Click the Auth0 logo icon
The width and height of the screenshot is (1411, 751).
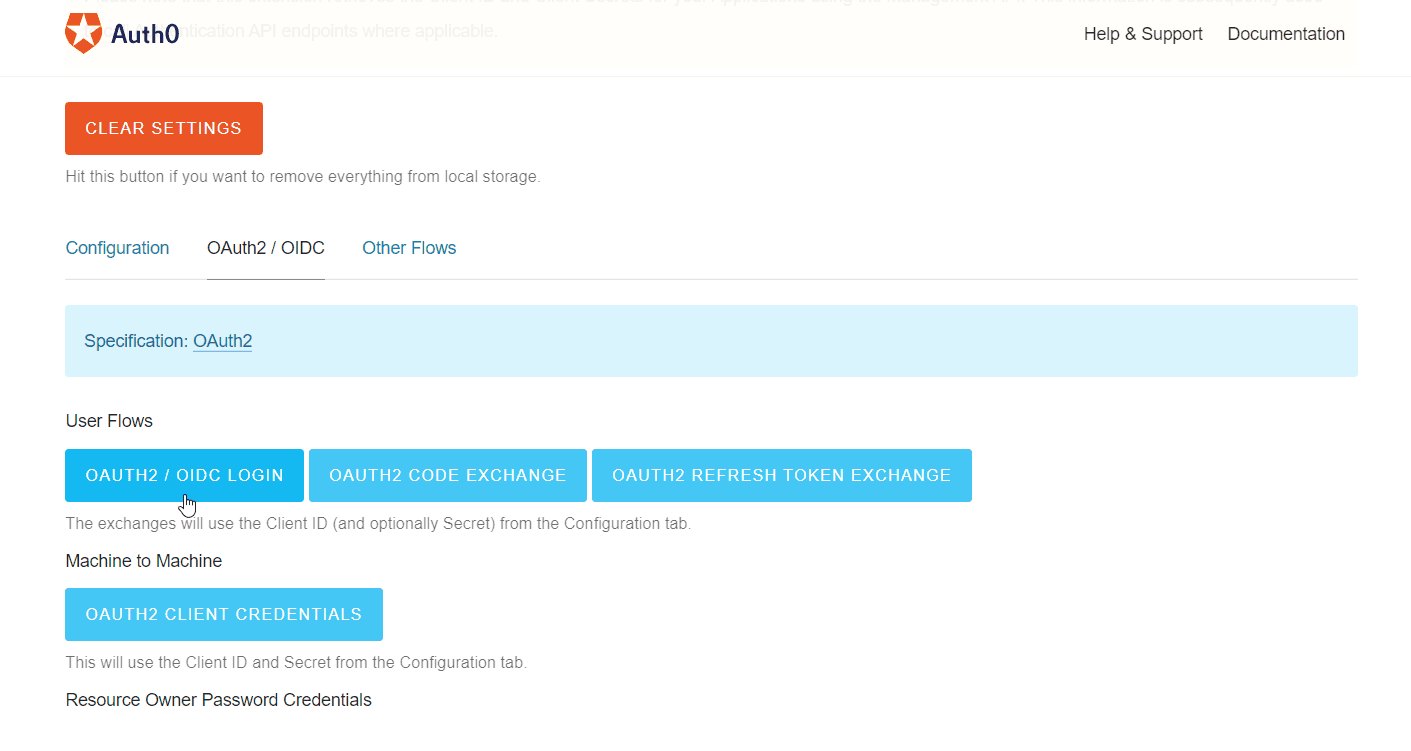pos(84,34)
